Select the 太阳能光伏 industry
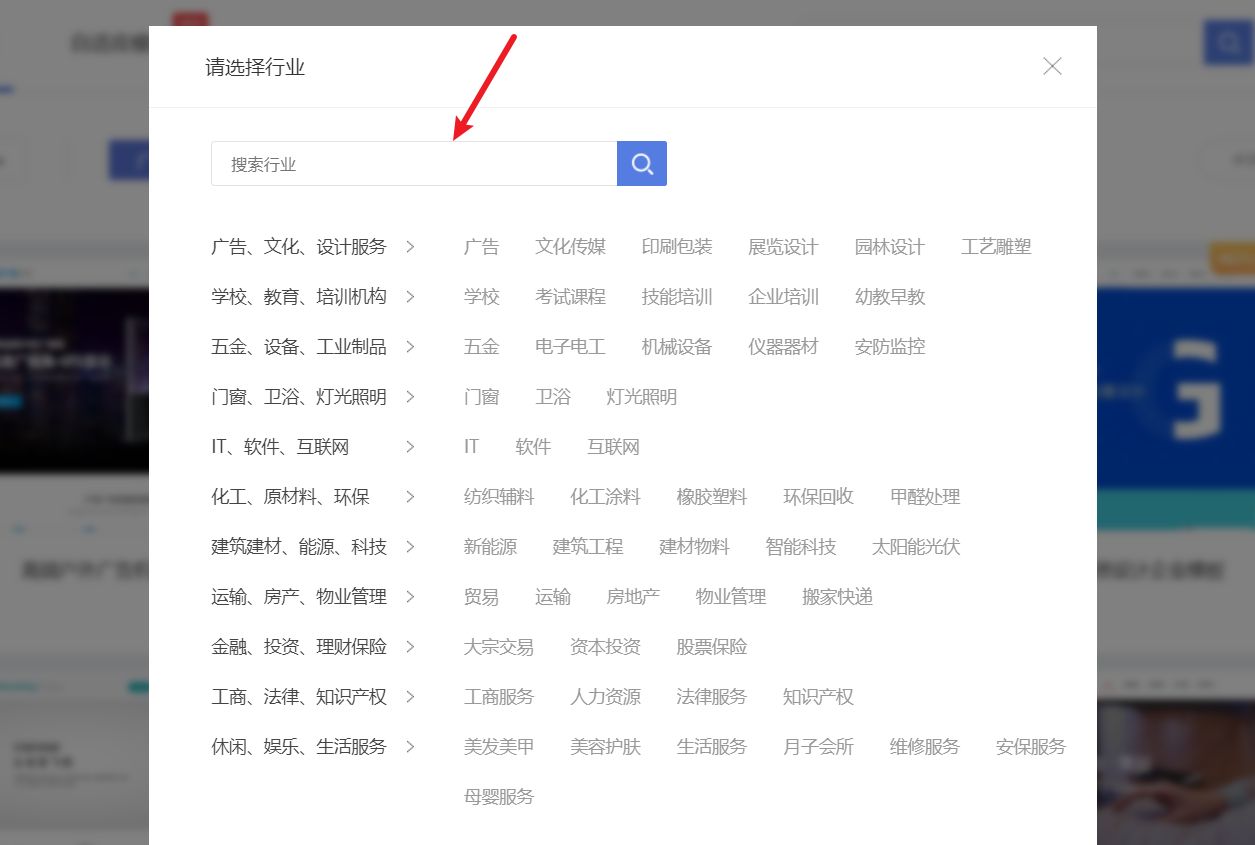Screen dimensions: 1255x845 916,547
